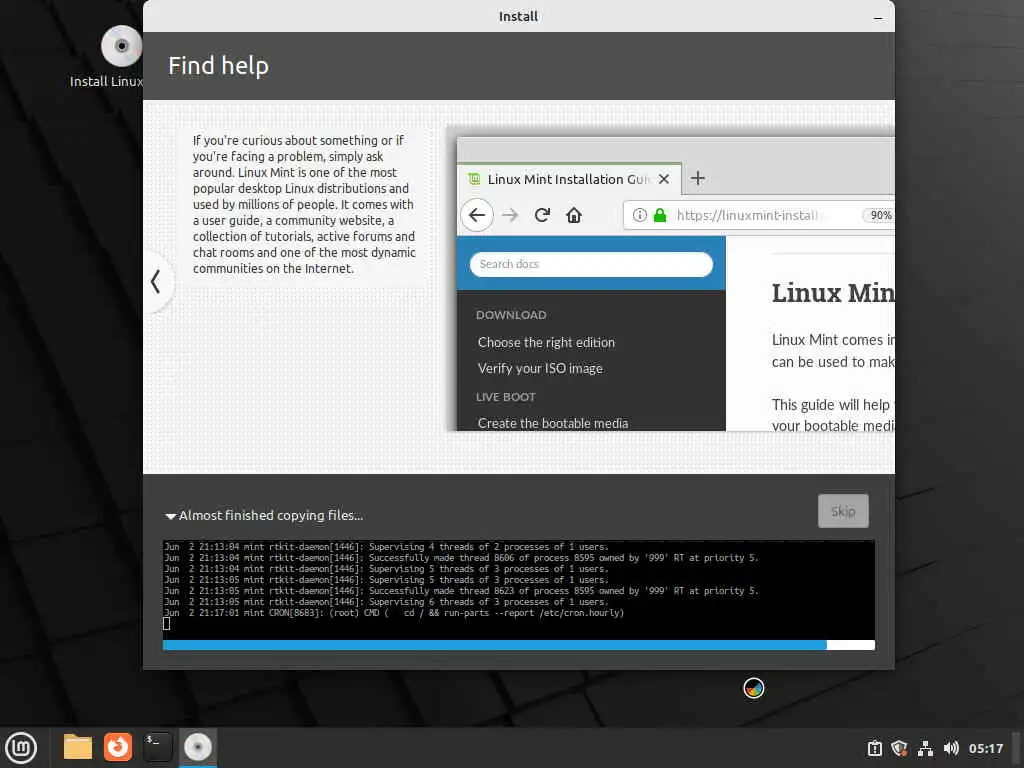This screenshot has width=1024, height=768.
Task: Open 'Create the bootable media' link
Action: (x=552, y=423)
